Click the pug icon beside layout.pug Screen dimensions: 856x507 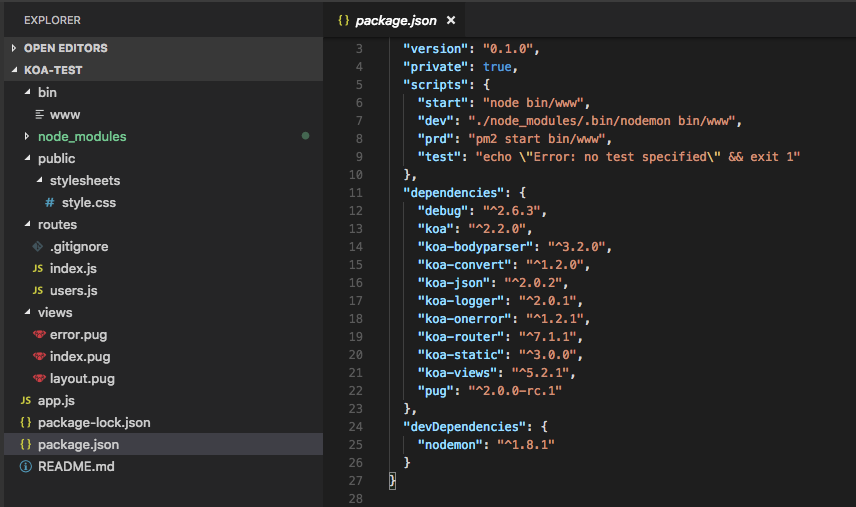tap(39, 378)
